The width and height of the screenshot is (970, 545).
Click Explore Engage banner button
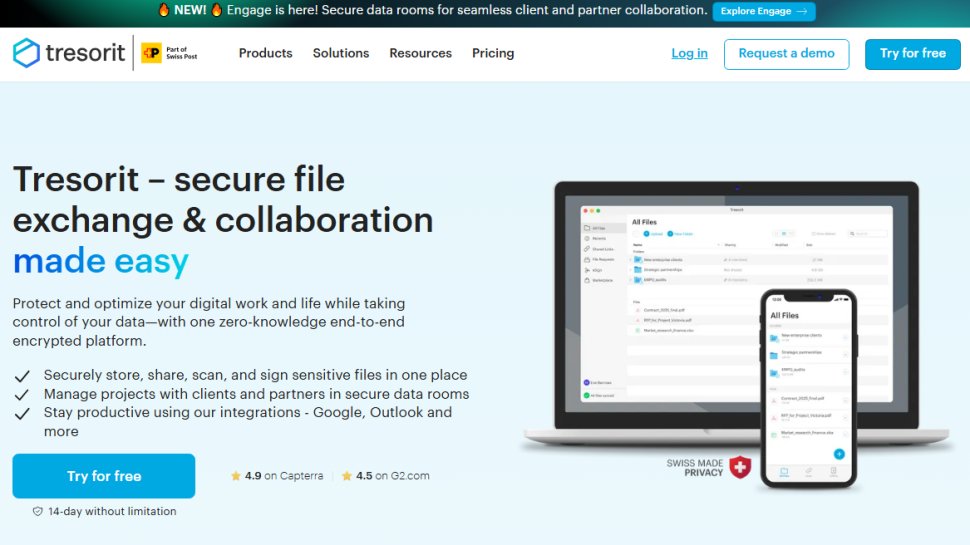(763, 11)
